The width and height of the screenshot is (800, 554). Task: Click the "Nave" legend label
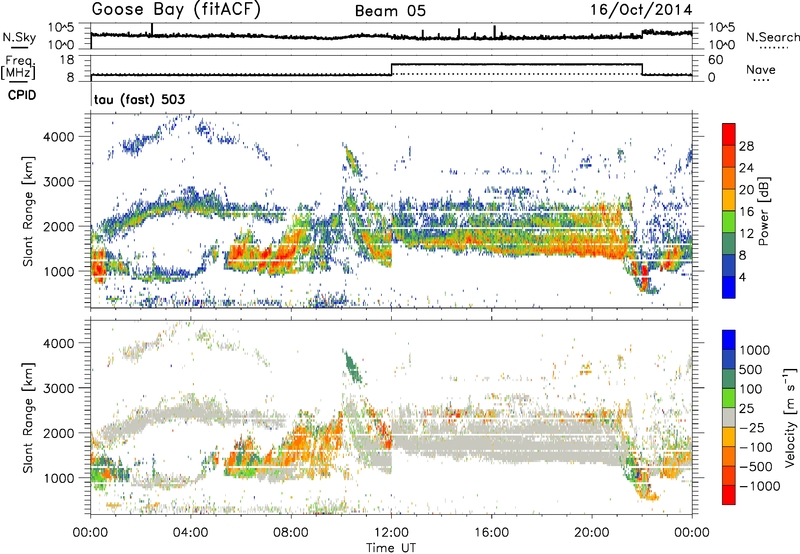click(761, 69)
